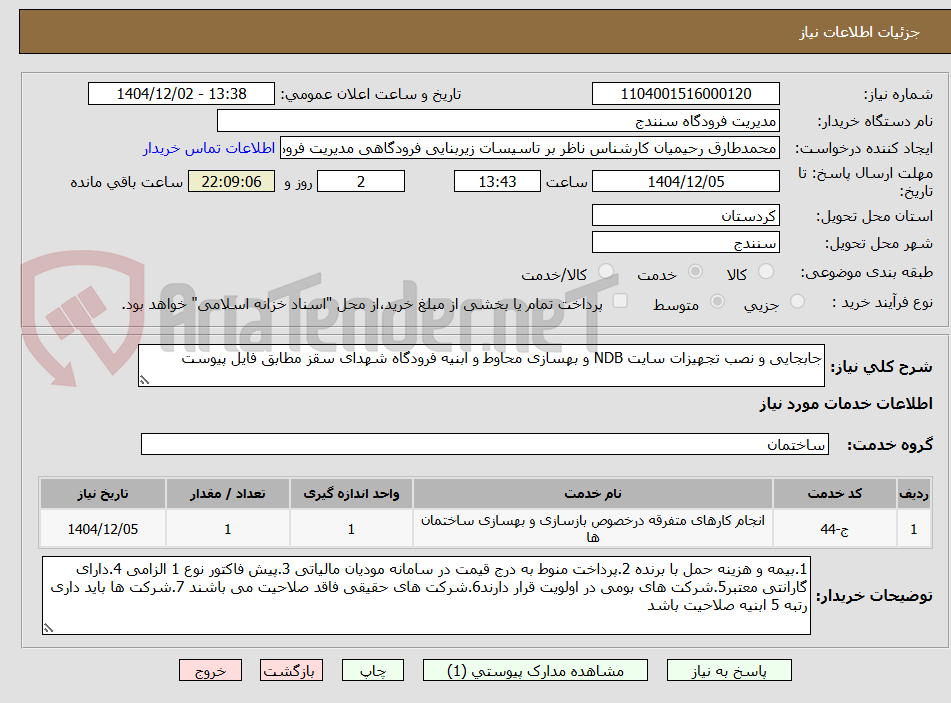
Task: Click the table date cell 1404/12/05
Action: point(102,529)
